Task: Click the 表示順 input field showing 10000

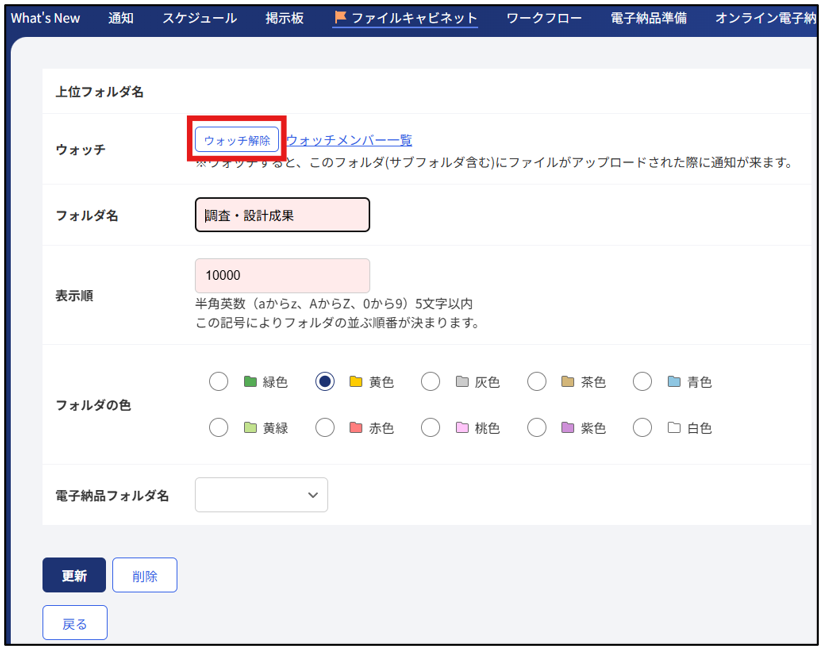Action: [282, 275]
